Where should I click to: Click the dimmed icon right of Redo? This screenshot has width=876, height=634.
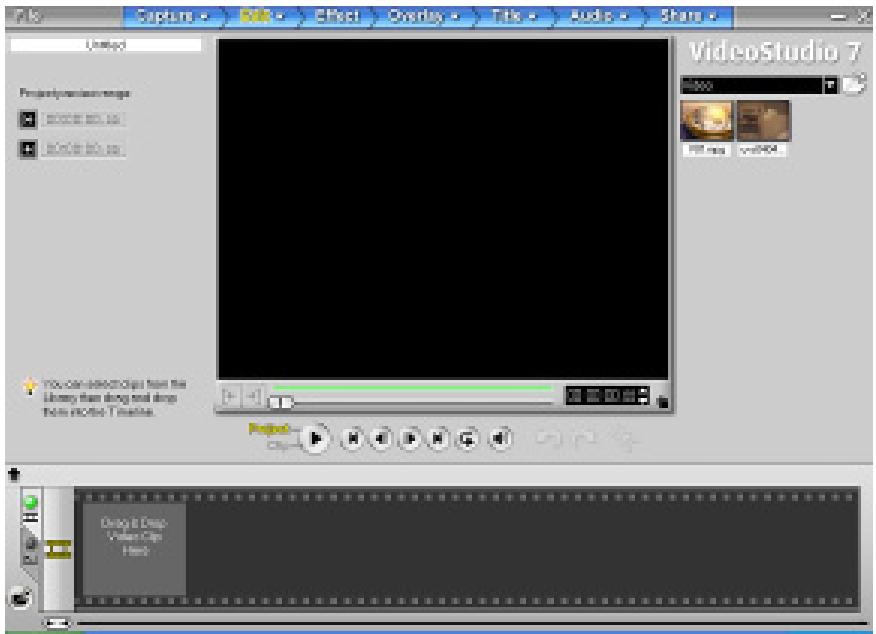click(x=626, y=440)
